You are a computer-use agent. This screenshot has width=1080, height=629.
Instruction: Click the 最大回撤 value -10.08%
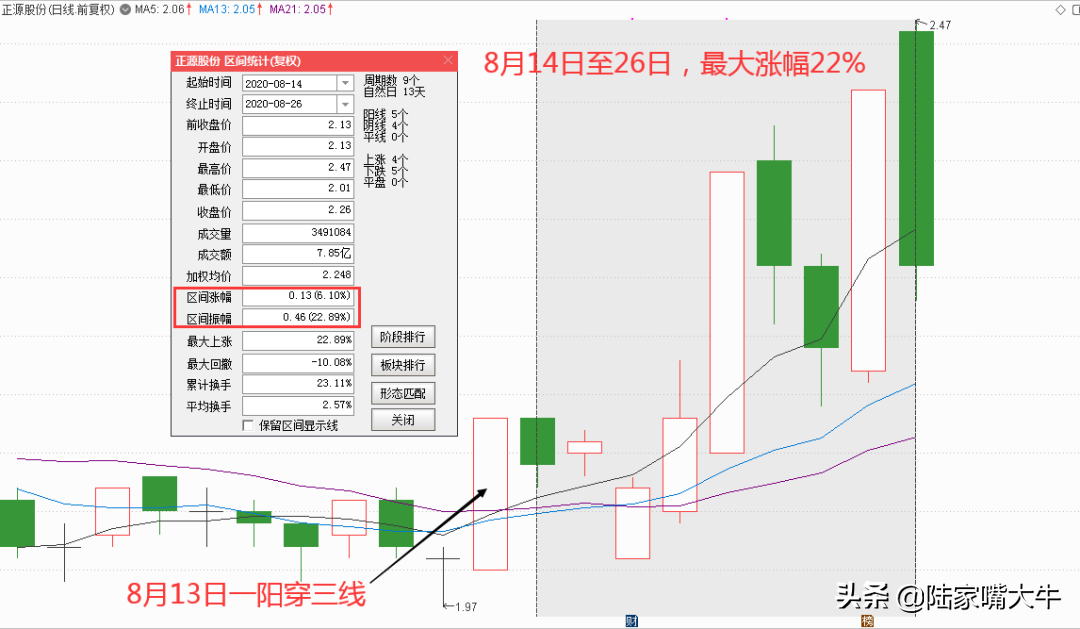298,363
